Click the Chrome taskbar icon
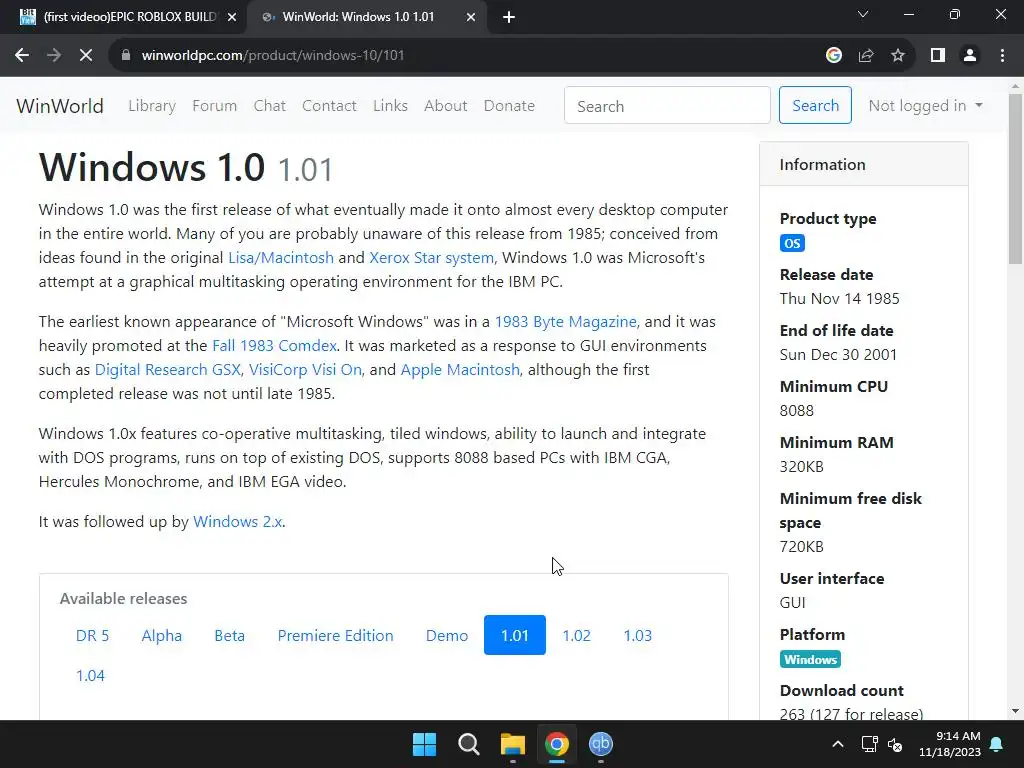The height and width of the screenshot is (768, 1024). 556,744
